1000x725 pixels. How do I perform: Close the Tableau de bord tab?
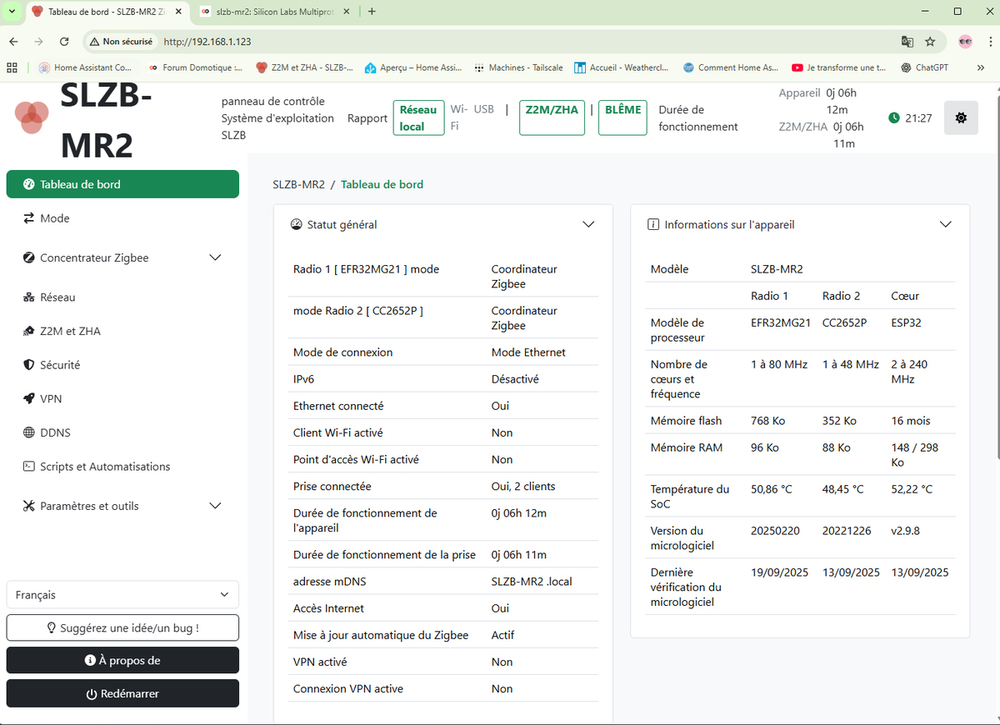(x=179, y=11)
